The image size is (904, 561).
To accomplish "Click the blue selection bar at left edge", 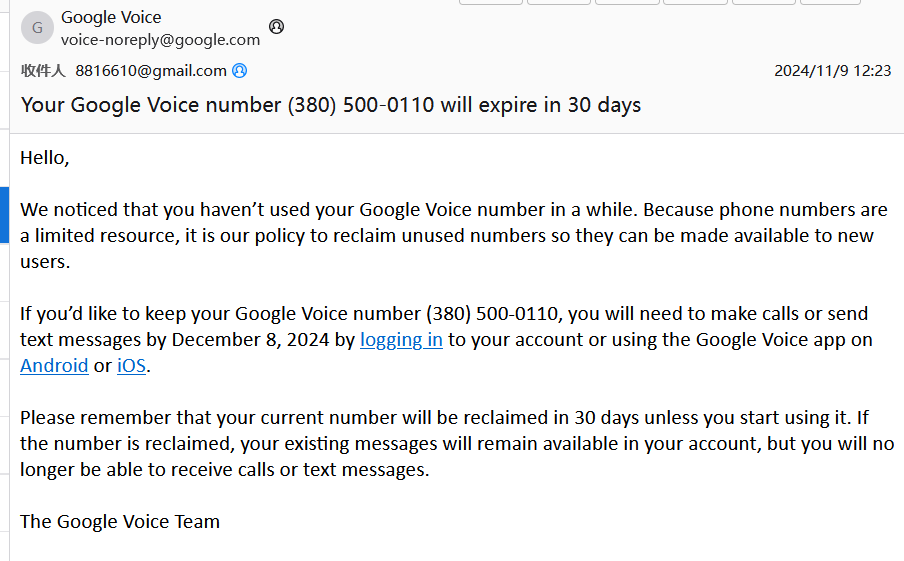I will point(4,214).
